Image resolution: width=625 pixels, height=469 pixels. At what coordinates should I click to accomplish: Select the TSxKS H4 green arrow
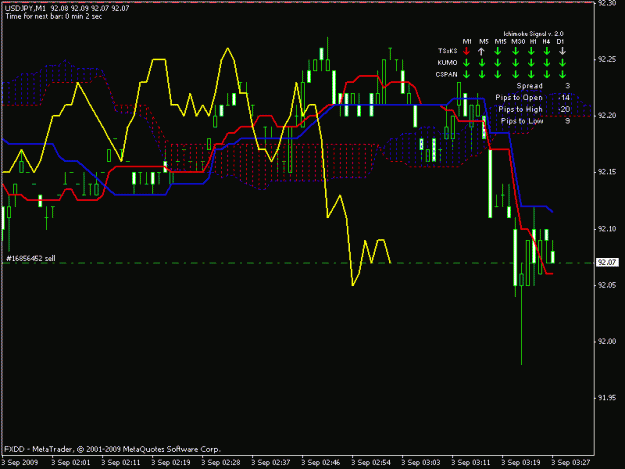click(547, 51)
